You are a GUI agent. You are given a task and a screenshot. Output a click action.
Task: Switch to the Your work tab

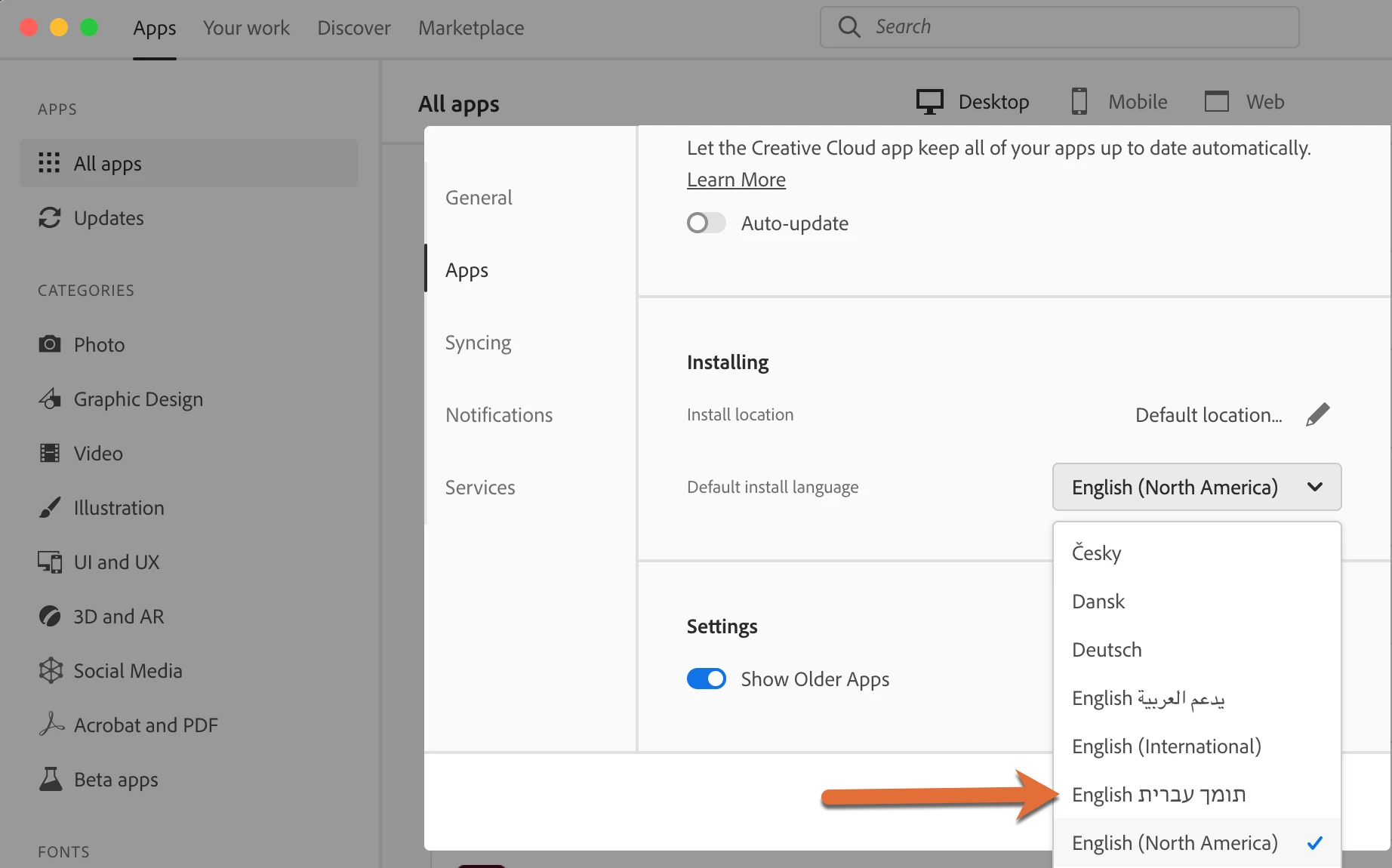(246, 28)
